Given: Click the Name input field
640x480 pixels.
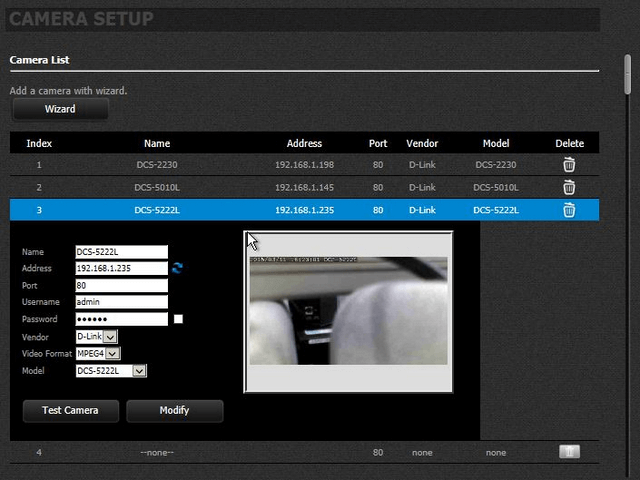Looking at the screenshot, I should pyautogui.click(x=122, y=252).
